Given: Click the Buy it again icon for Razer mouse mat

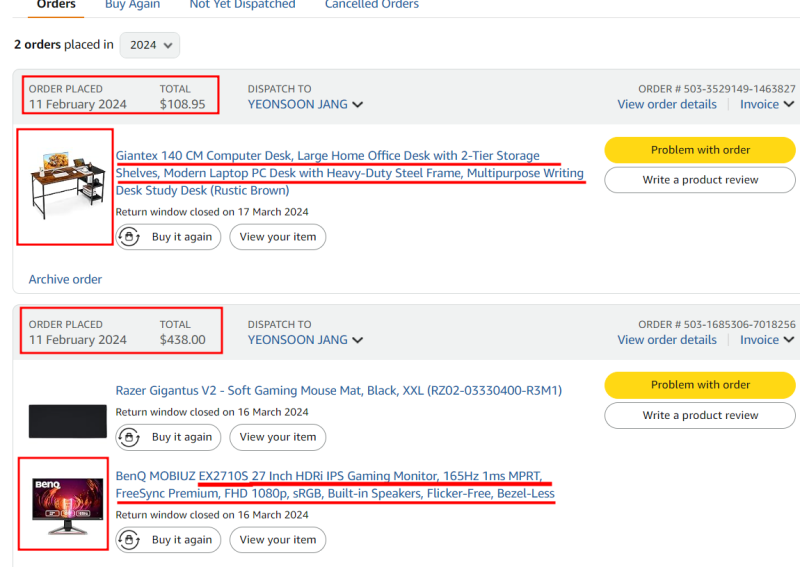Looking at the screenshot, I should (129, 437).
